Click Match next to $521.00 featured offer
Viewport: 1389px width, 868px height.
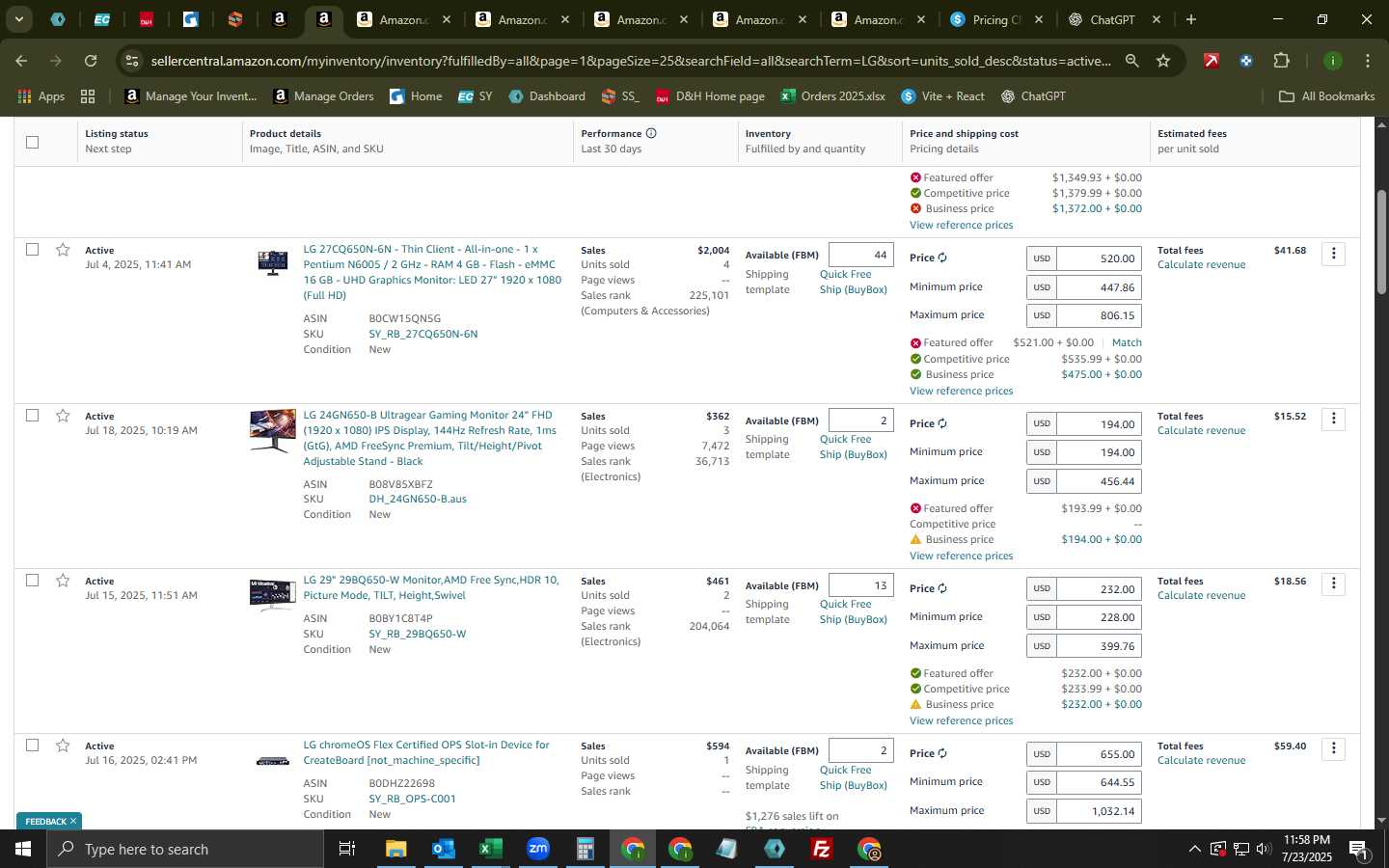1127,342
